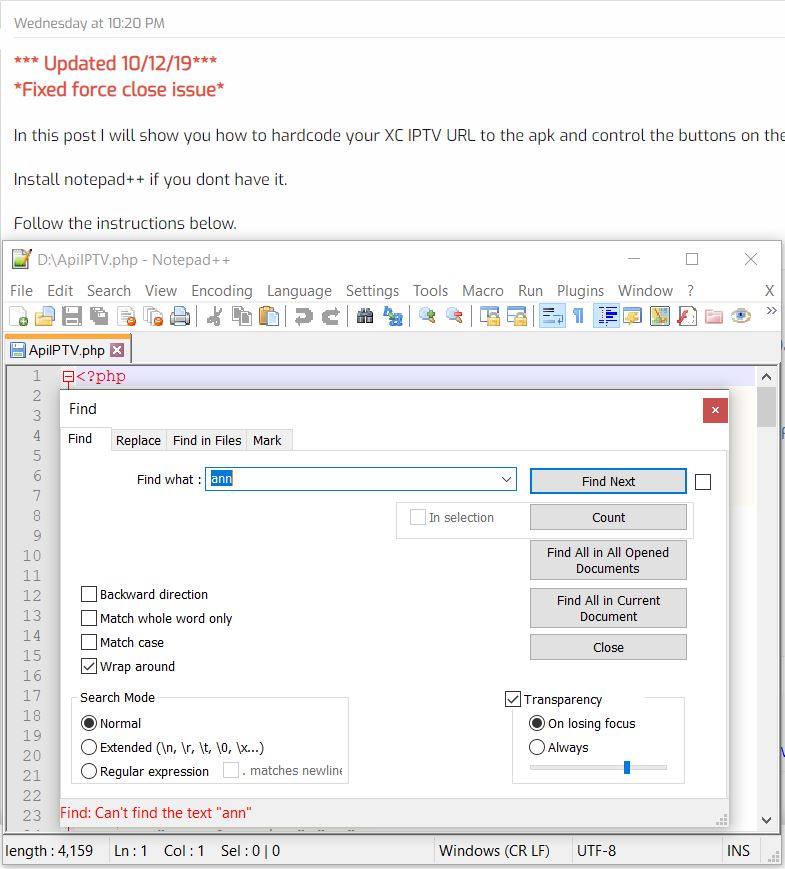Click the UTF-8 encoding in status bar
The height and width of the screenshot is (869, 785).
[x=596, y=850]
